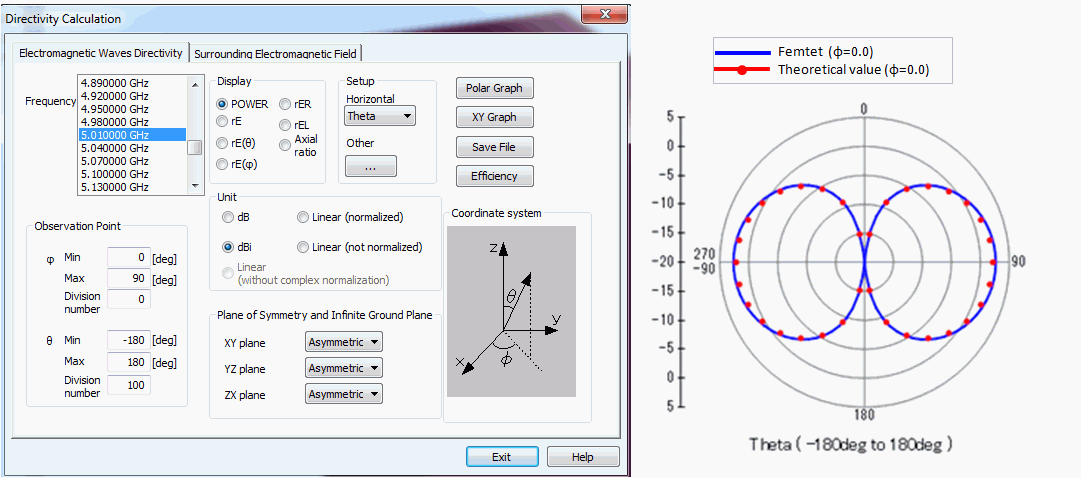Select 5.040000 GHz in frequency list
Viewport: 1081px width, 478px height.
pyautogui.click(x=114, y=148)
